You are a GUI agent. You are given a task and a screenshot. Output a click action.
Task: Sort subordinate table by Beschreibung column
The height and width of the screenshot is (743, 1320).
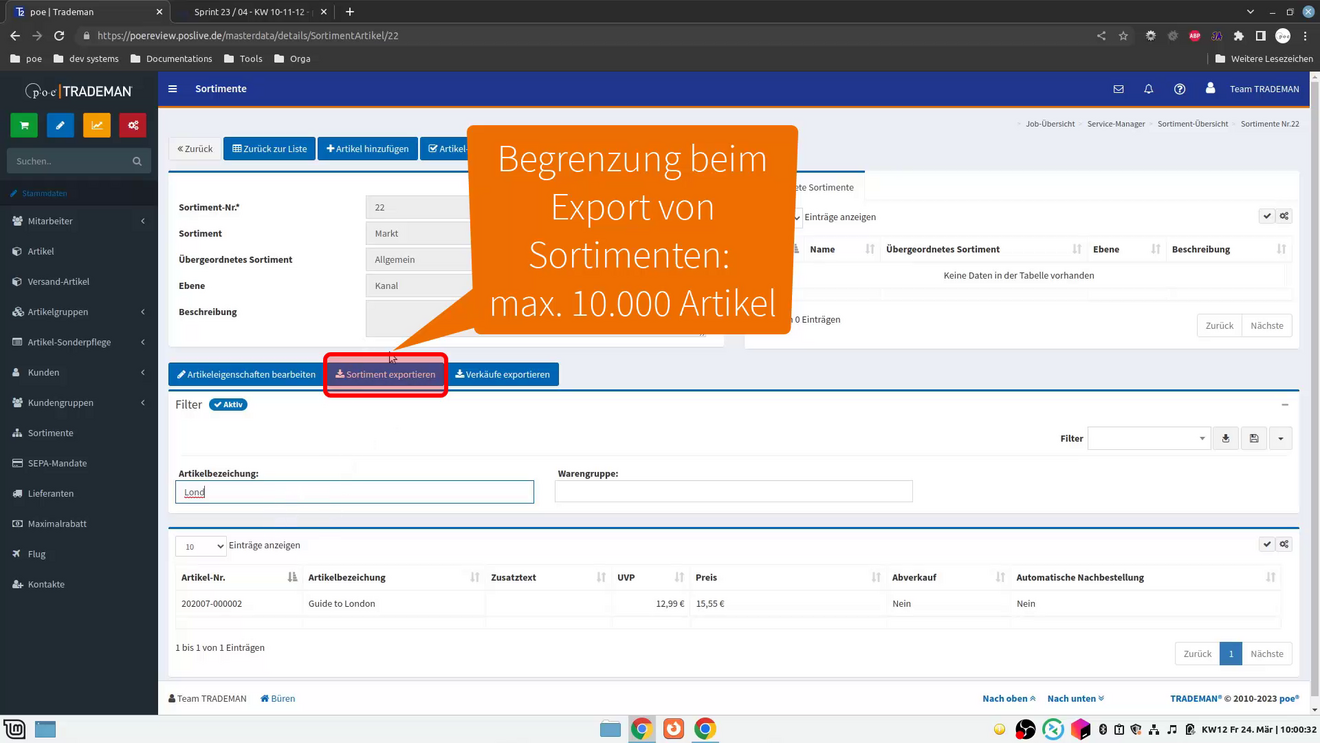click(x=1229, y=249)
